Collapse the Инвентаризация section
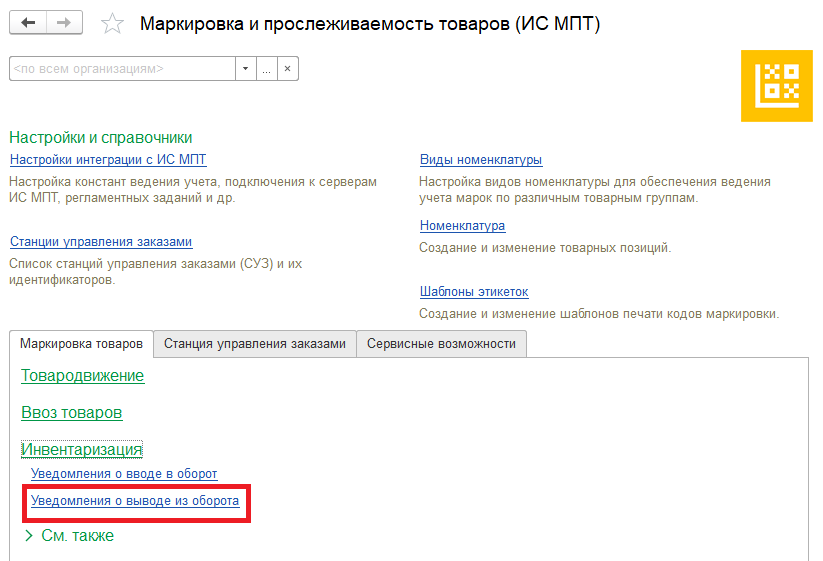823x561 pixels. click(x=82, y=449)
